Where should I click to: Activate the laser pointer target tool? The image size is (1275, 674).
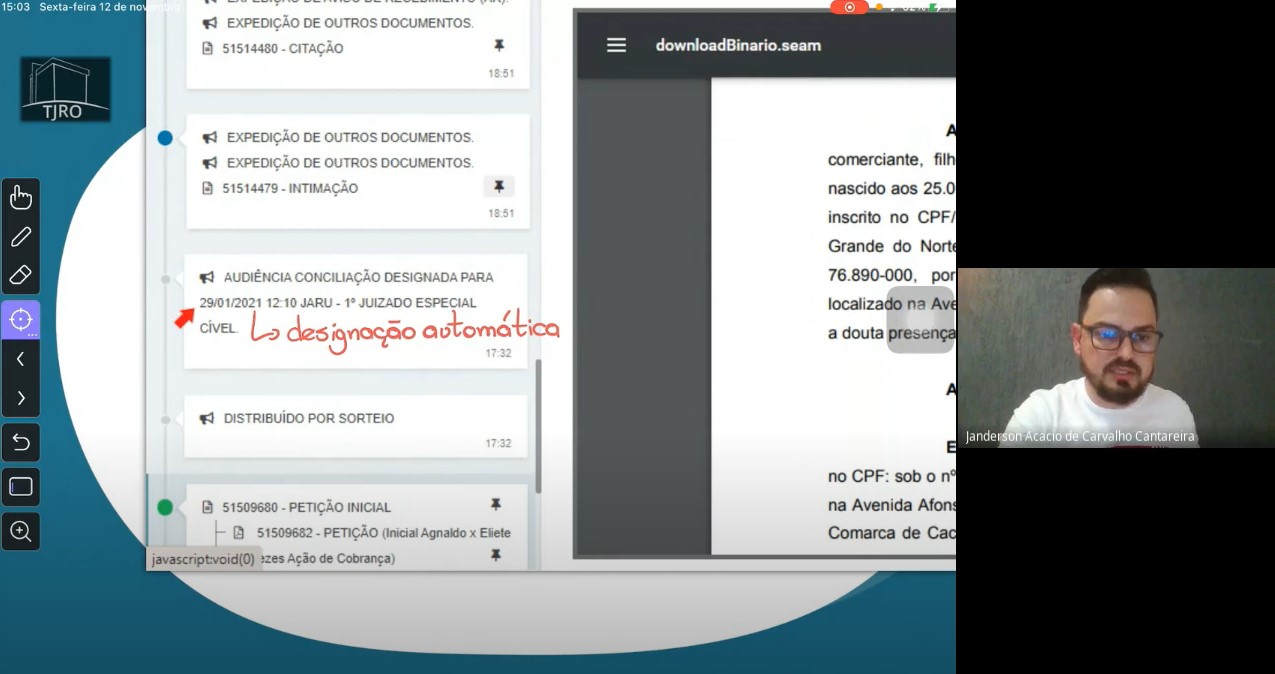(21, 320)
